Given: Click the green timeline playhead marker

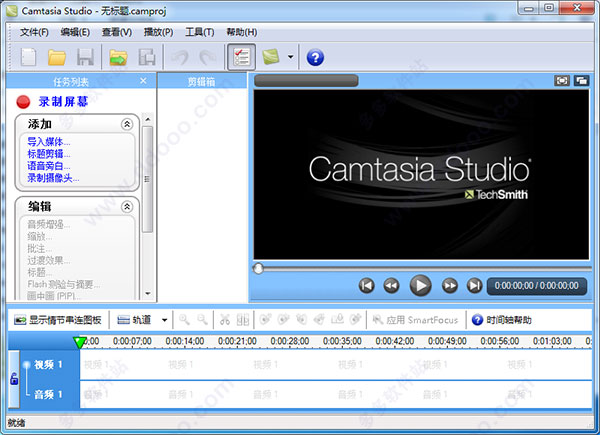Looking at the screenshot, I should click(80, 342).
